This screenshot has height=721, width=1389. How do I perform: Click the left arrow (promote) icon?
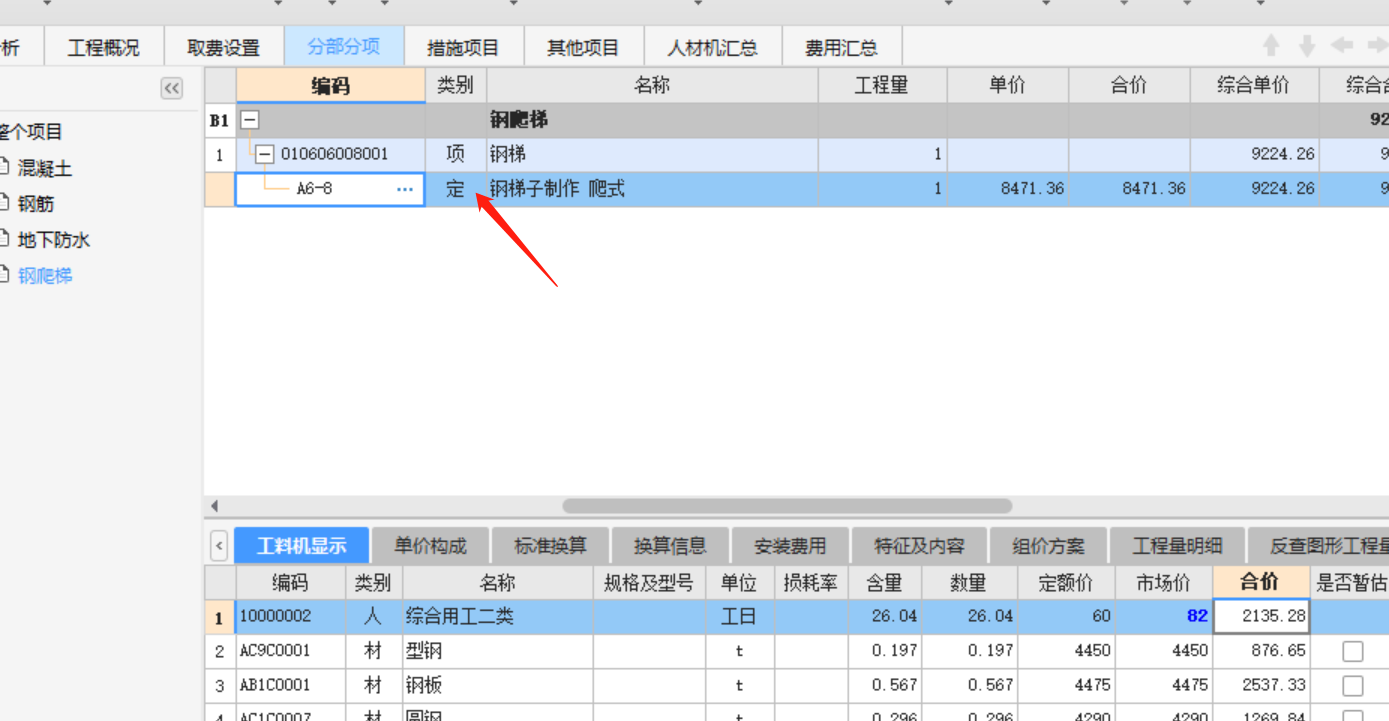[x=1342, y=45]
